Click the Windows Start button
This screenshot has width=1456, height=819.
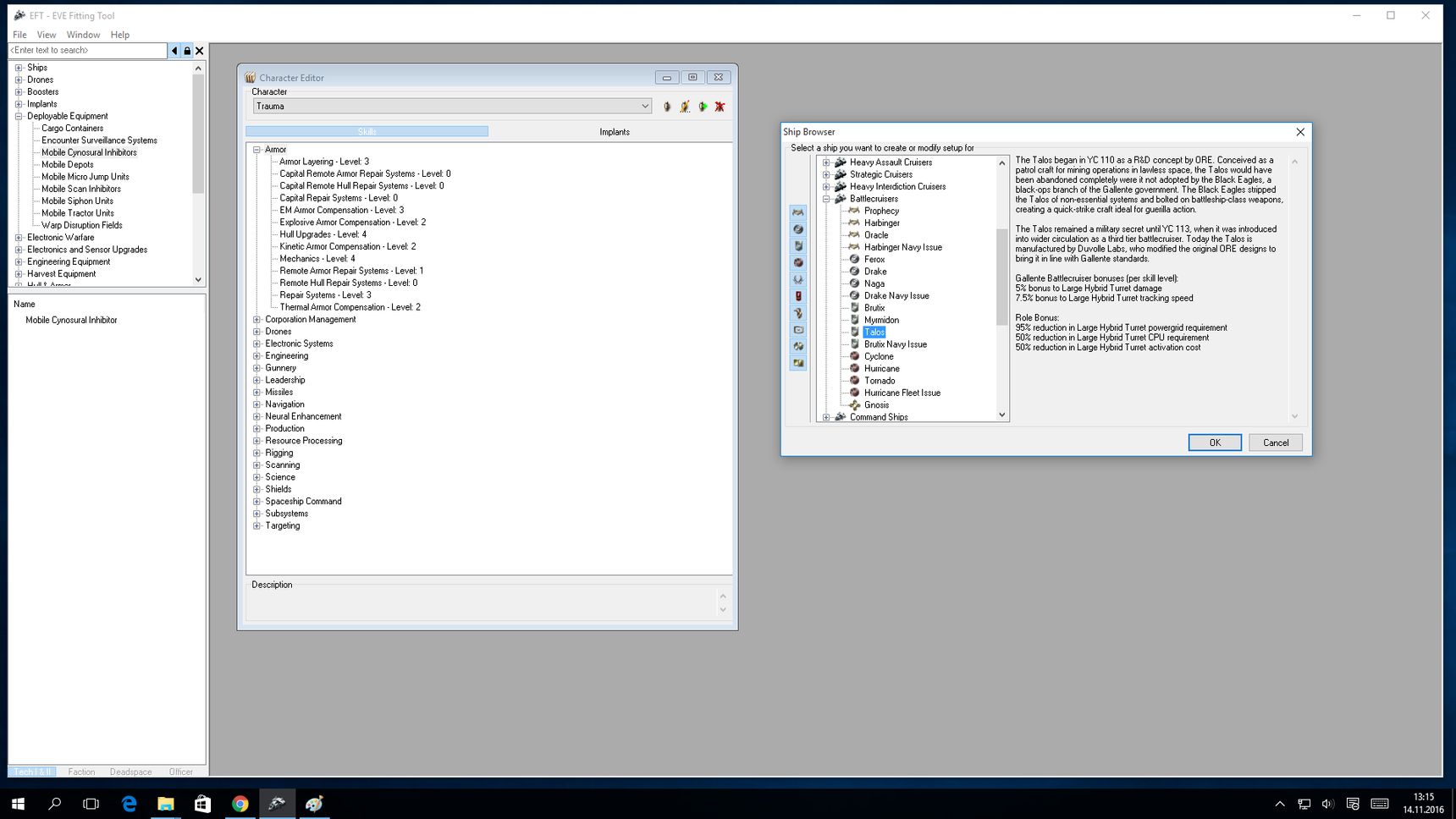[18, 804]
